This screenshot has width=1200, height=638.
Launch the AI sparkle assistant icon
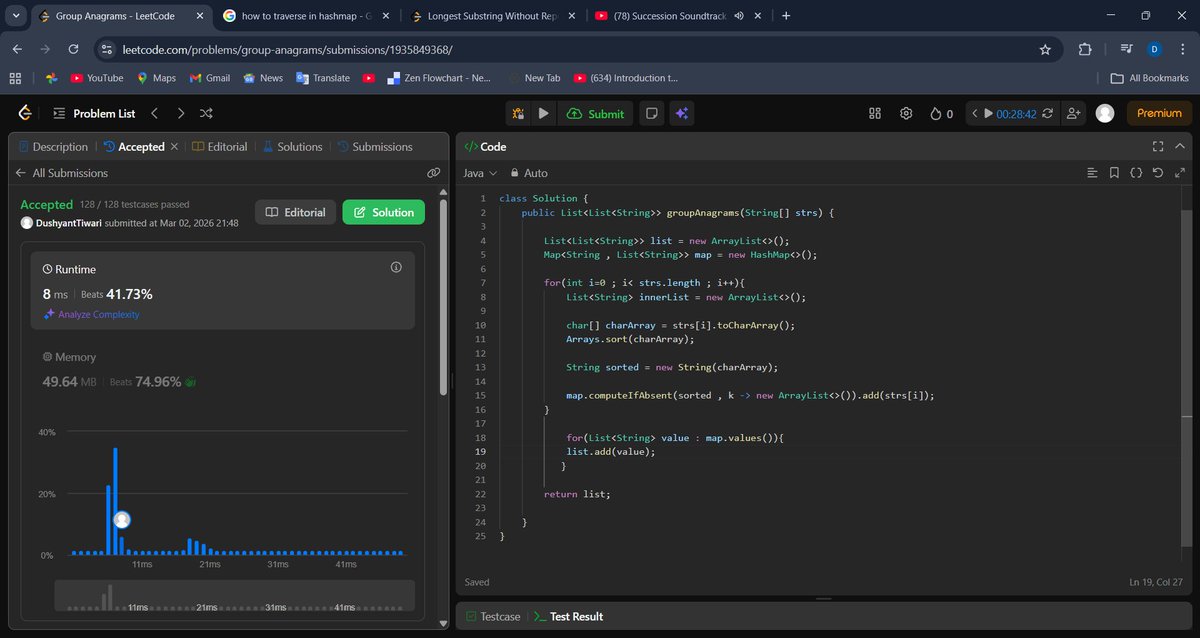682,113
